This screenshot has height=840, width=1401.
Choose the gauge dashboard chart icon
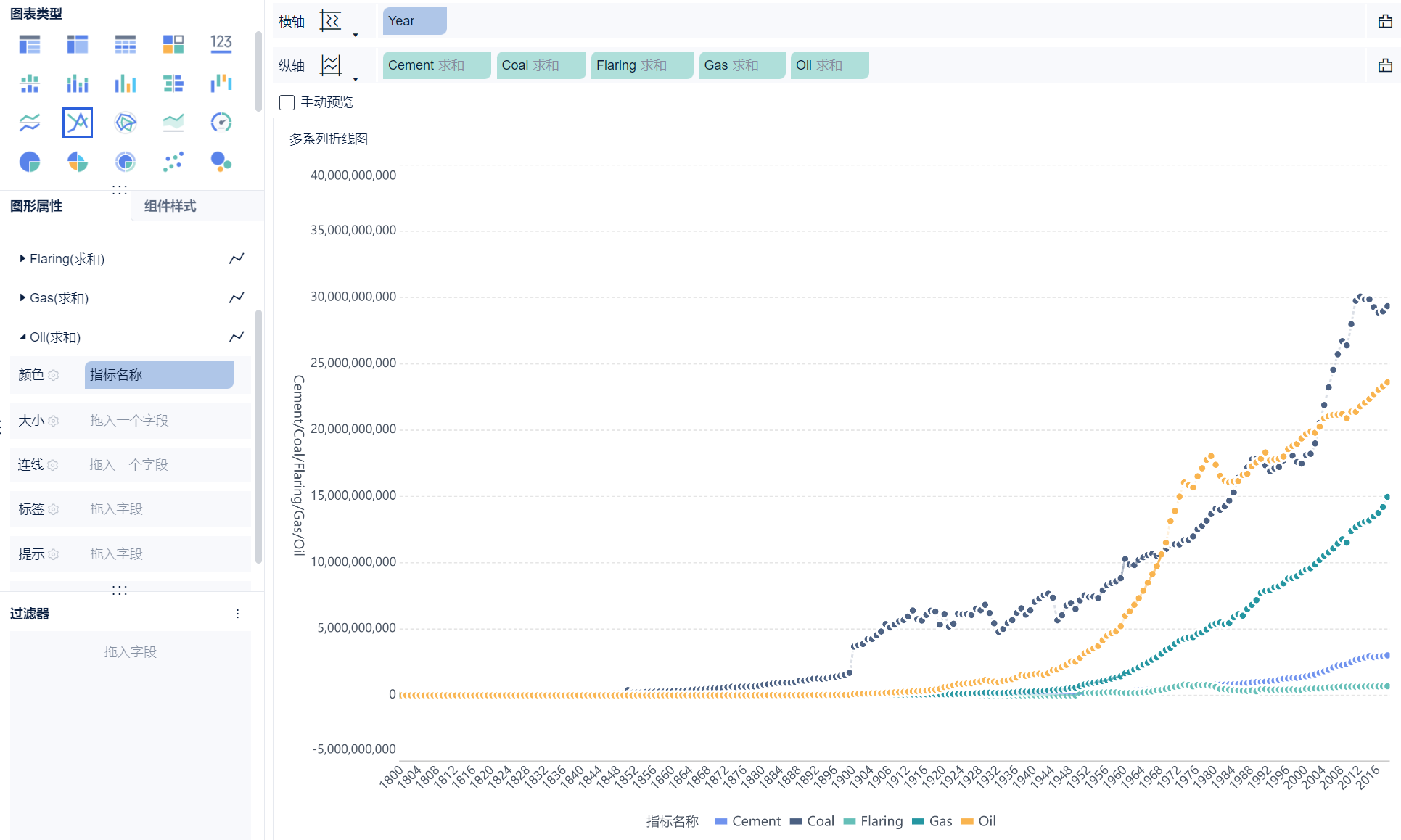[x=221, y=123]
